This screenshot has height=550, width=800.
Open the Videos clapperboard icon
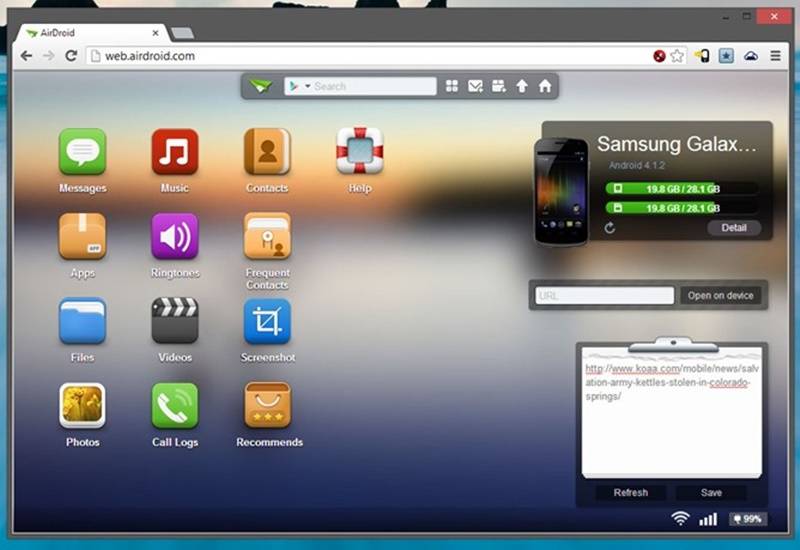click(175, 321)
